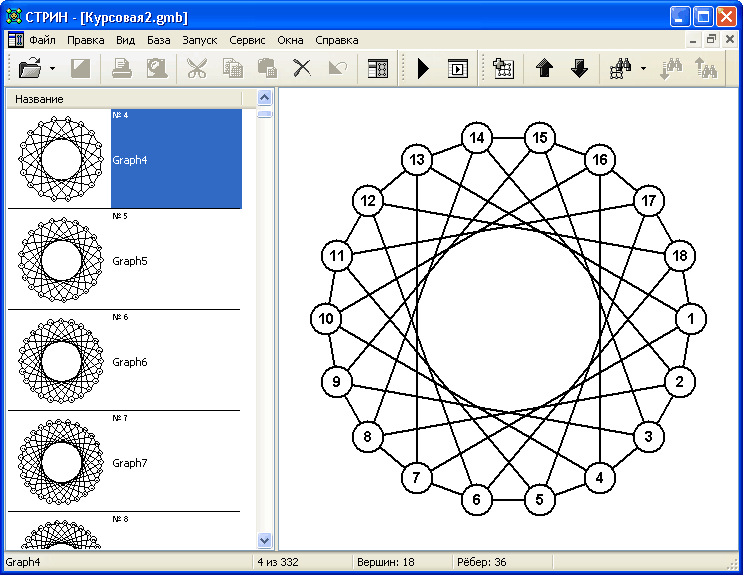The width and height of the screenshot is (743, 575).
Task: Open the Запуск menu
Action: pyautogui.click(x=200, y=41)
